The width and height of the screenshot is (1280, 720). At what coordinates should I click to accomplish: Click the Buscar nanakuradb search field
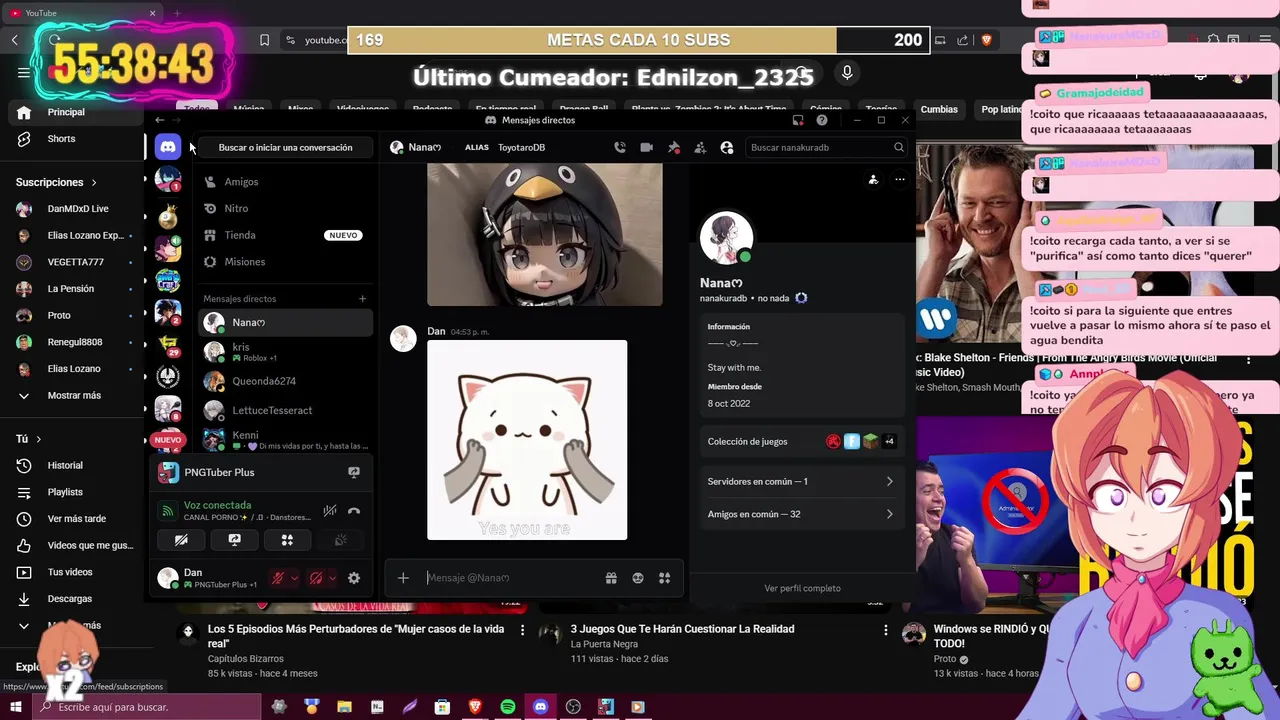(826, 147)
